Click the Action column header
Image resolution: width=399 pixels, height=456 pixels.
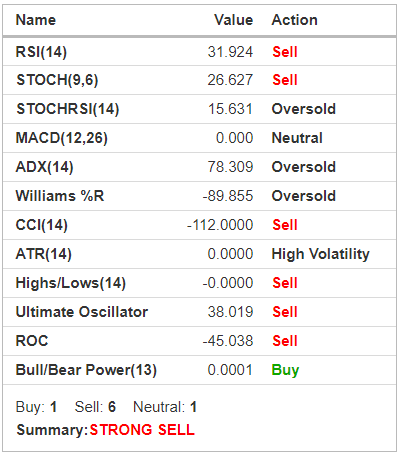pyautogui.click(x=295, y=20)
